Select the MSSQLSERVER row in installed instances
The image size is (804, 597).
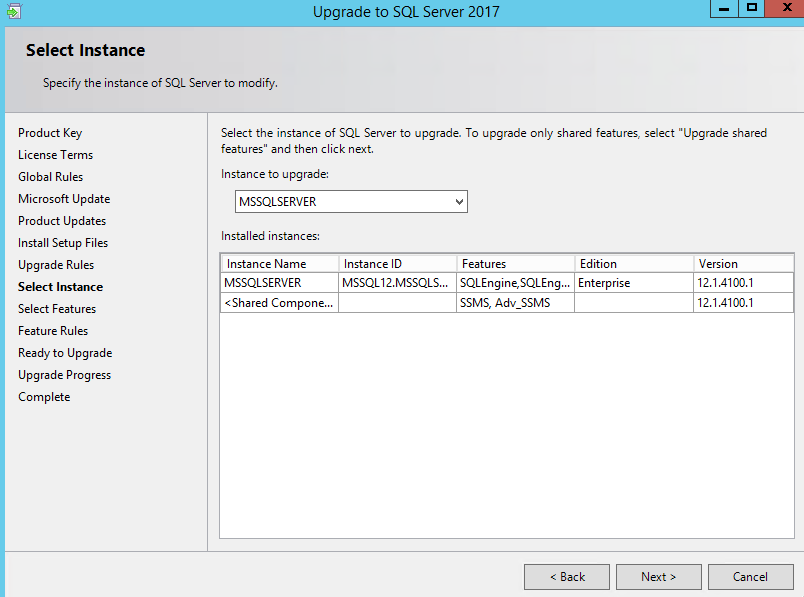point(507,283)
